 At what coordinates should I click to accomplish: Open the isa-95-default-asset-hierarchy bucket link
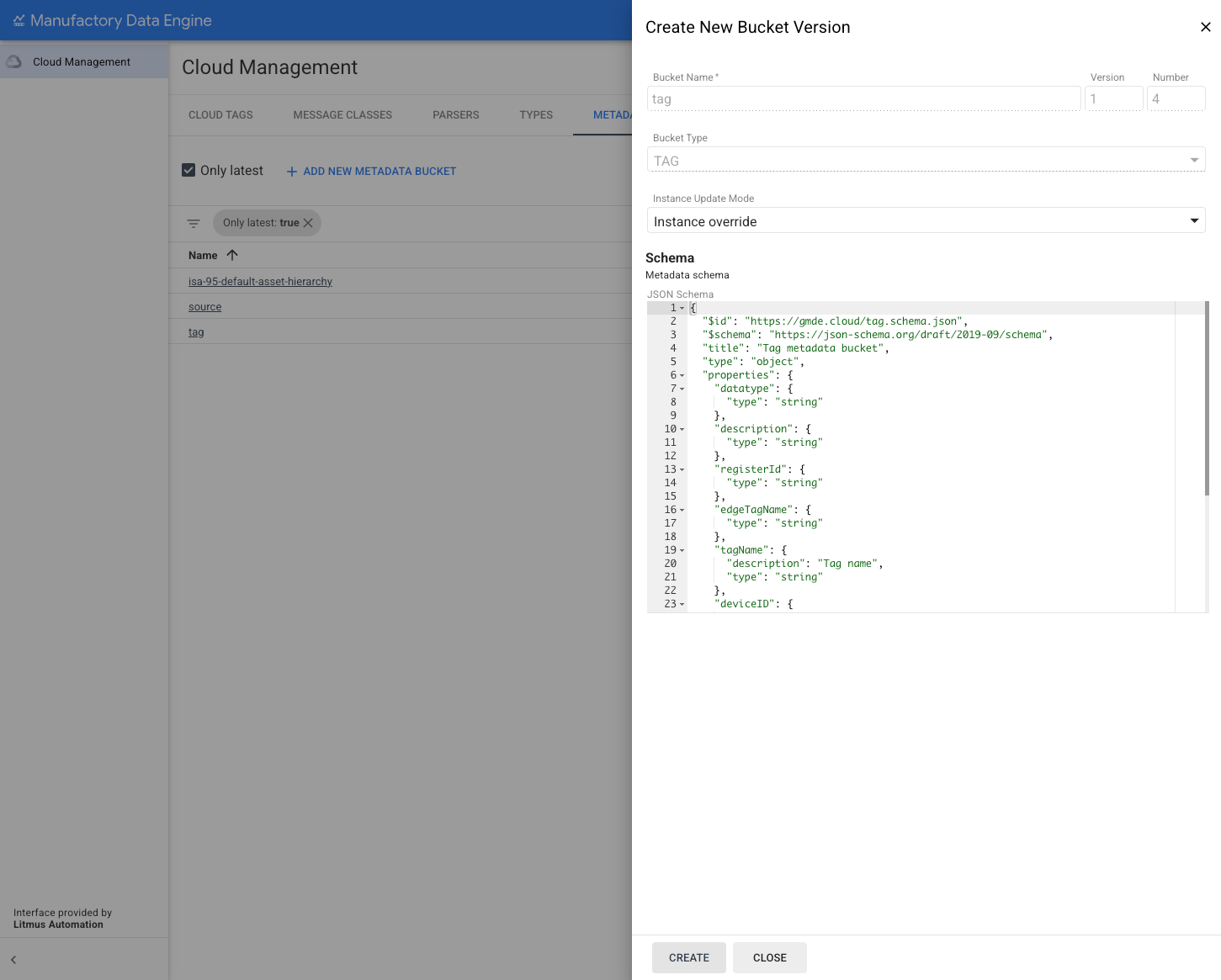coord(260,282)
